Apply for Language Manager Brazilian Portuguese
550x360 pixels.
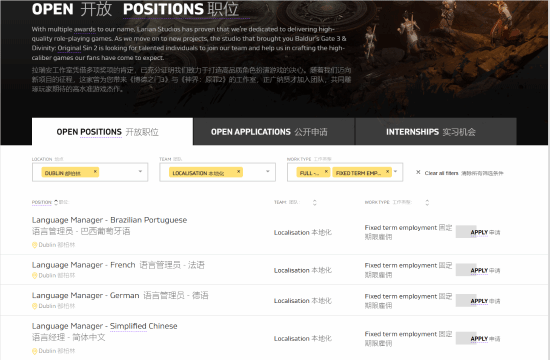tap(479, 232)
